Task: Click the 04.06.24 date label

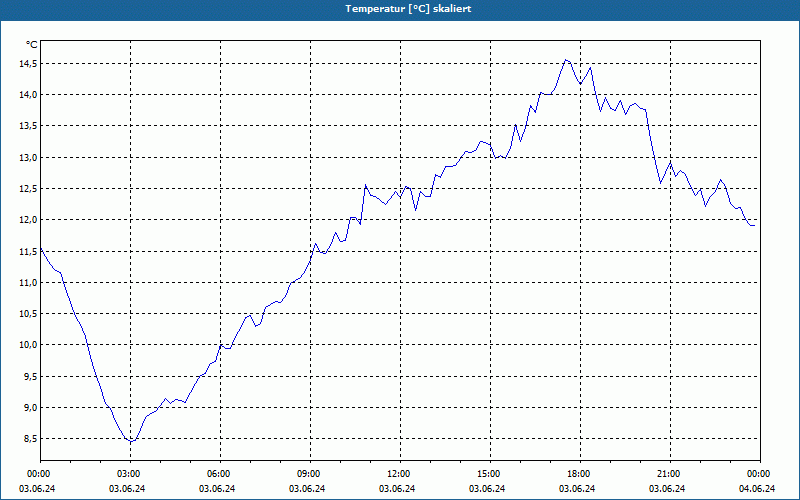Action: click(x=757, y=489)
